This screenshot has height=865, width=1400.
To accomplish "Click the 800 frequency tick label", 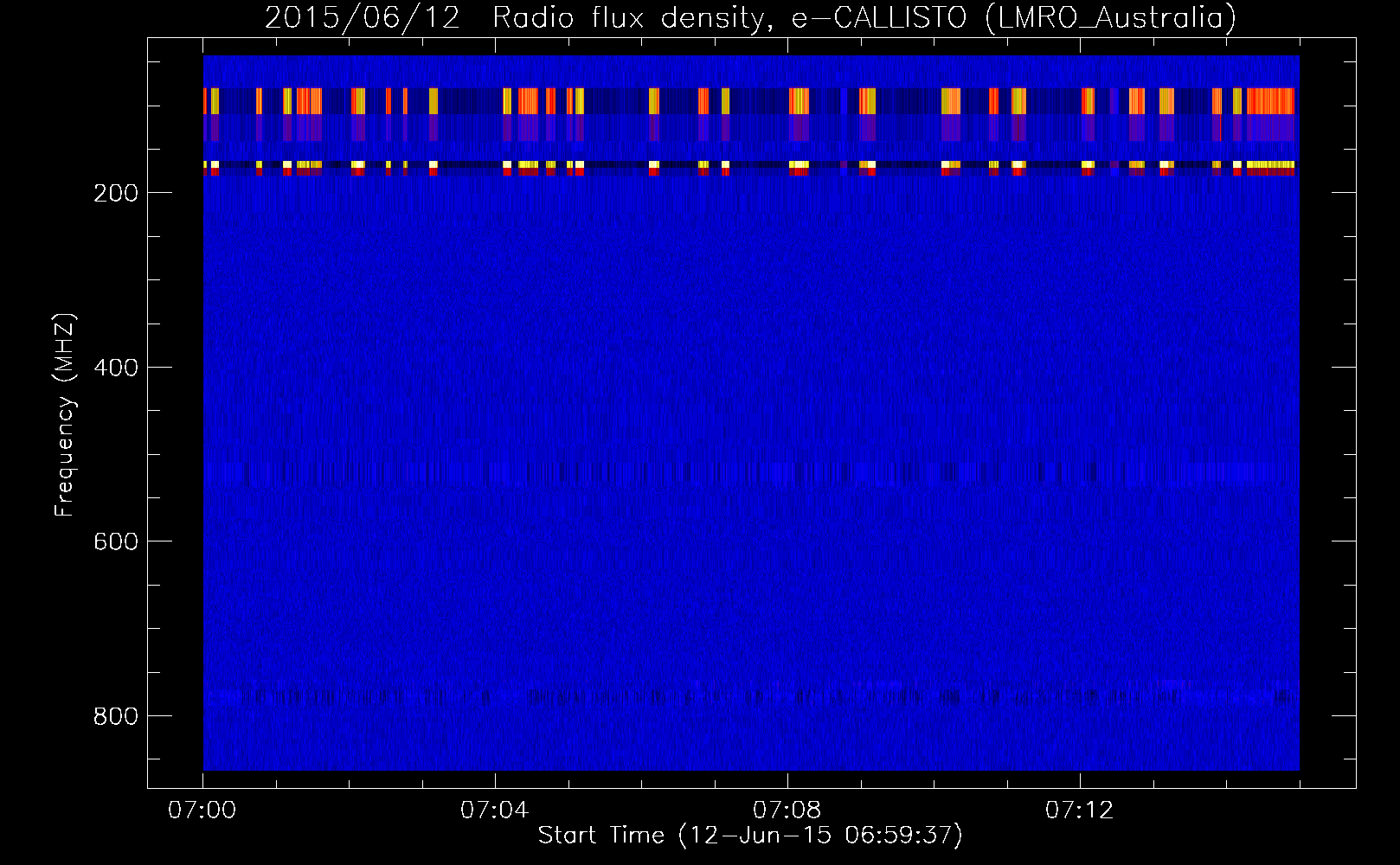I will [x=115, y=716].
